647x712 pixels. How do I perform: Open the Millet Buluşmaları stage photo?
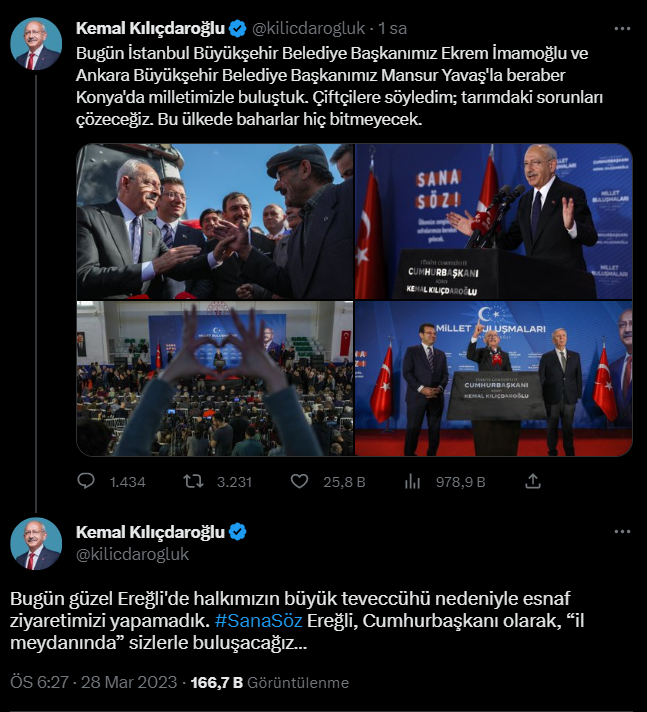click(494, 379)
